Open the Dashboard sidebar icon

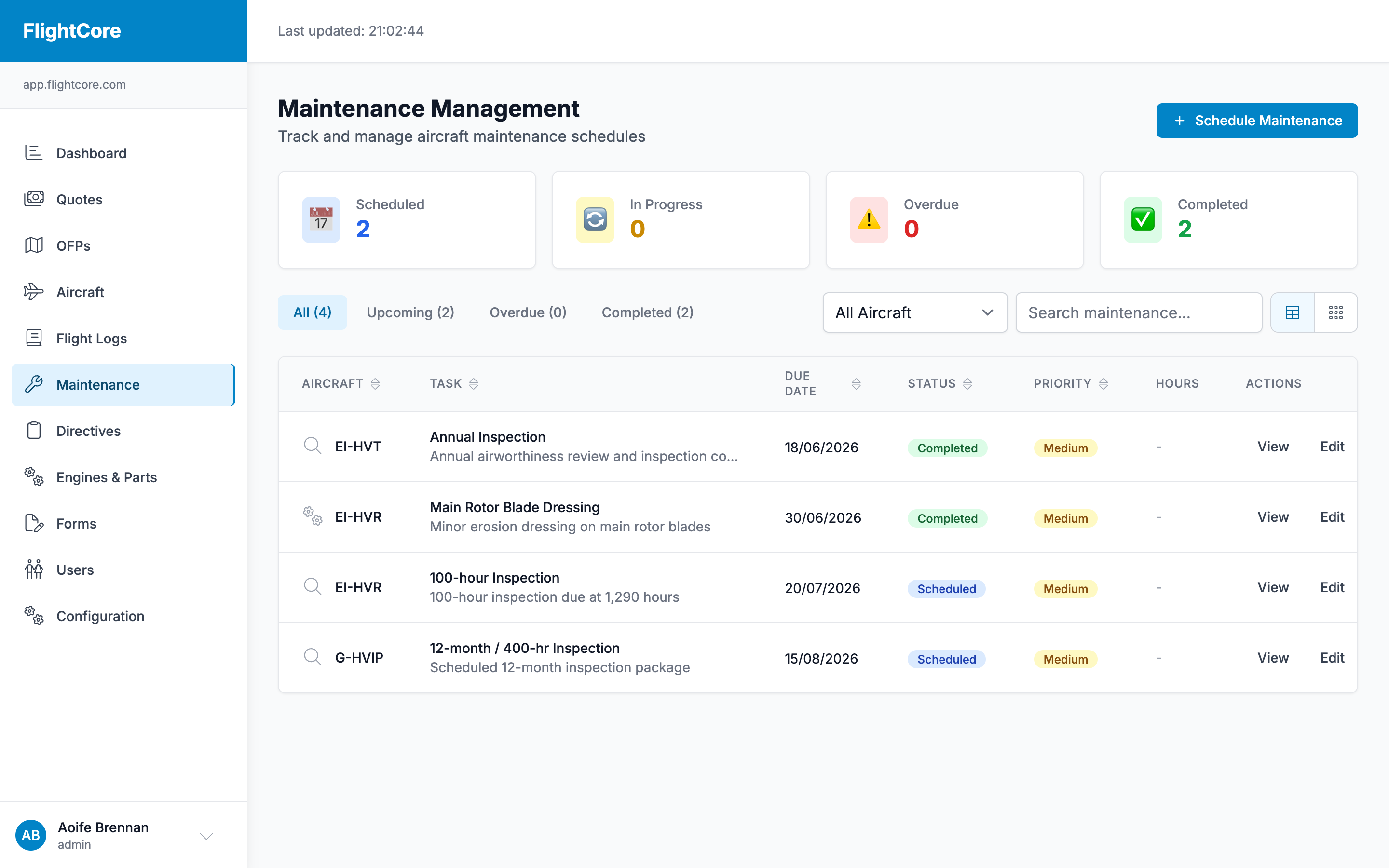tap(34, 153)
